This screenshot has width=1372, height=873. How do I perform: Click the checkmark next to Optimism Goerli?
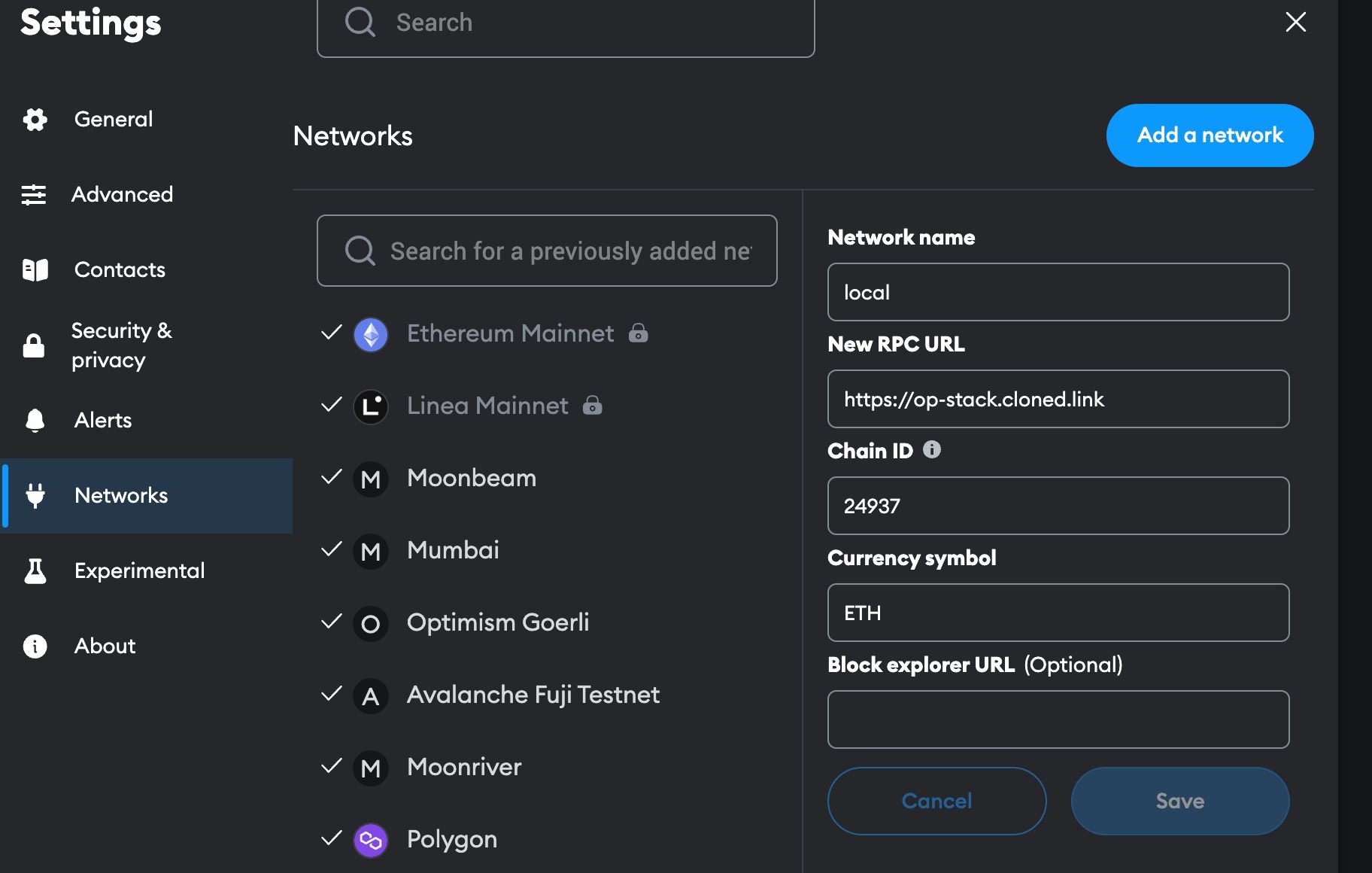coord(332,621)
